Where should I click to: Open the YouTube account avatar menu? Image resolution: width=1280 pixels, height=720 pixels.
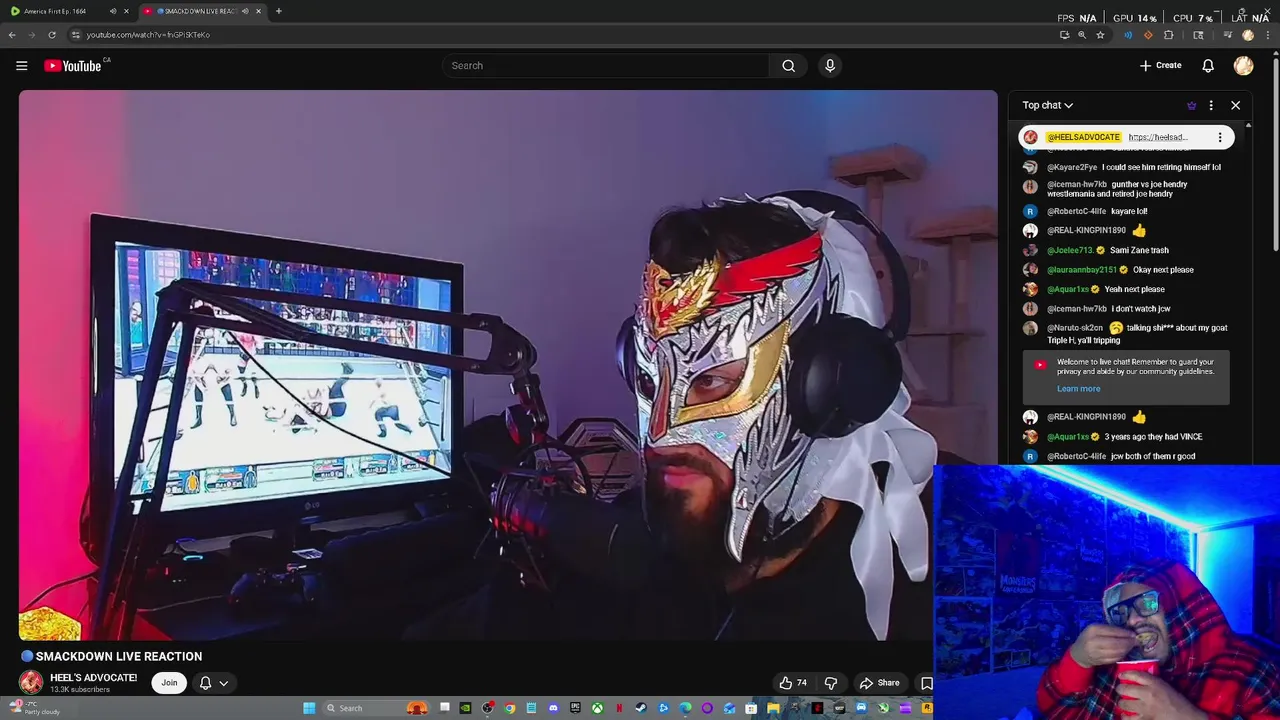tap(1244, 66)
